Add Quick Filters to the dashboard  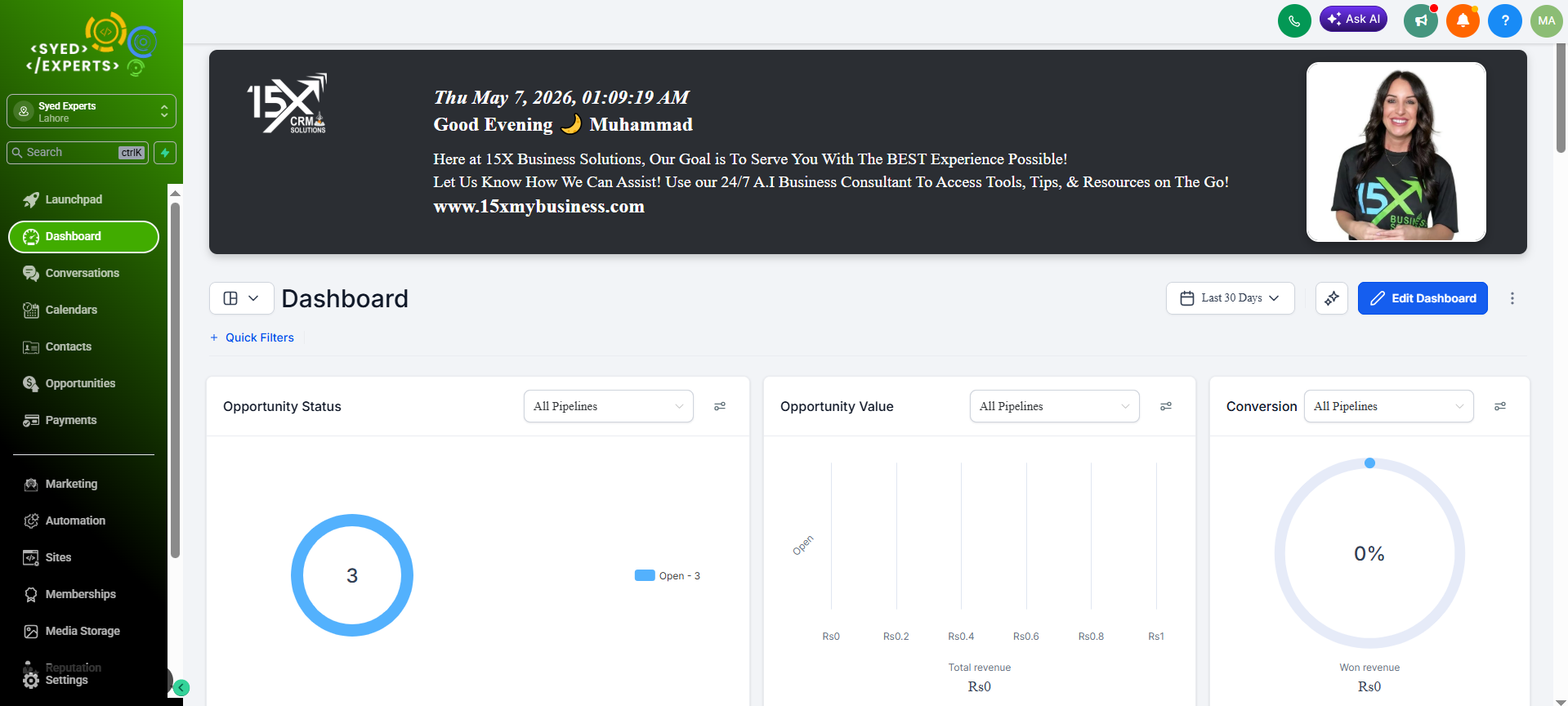pos(252,337)
